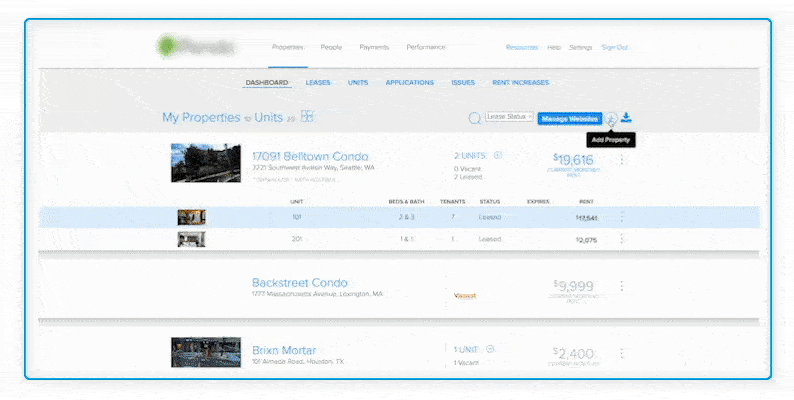Open the Brixn Mortar property link
Viewport: 794px width, 400px height.
284,350
